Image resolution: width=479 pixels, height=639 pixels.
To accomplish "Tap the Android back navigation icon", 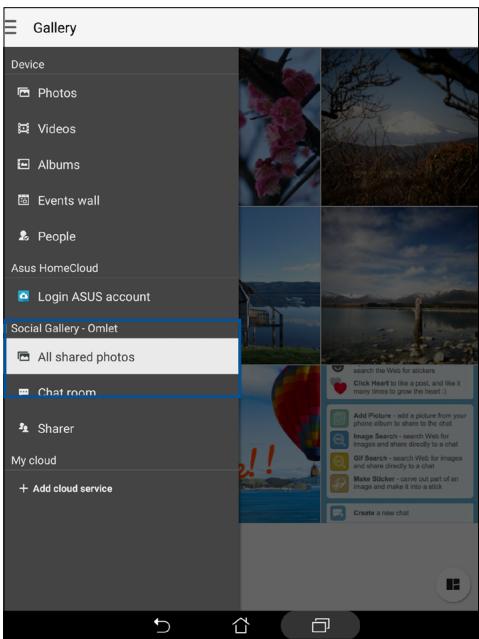I will [x=161, y=625].
